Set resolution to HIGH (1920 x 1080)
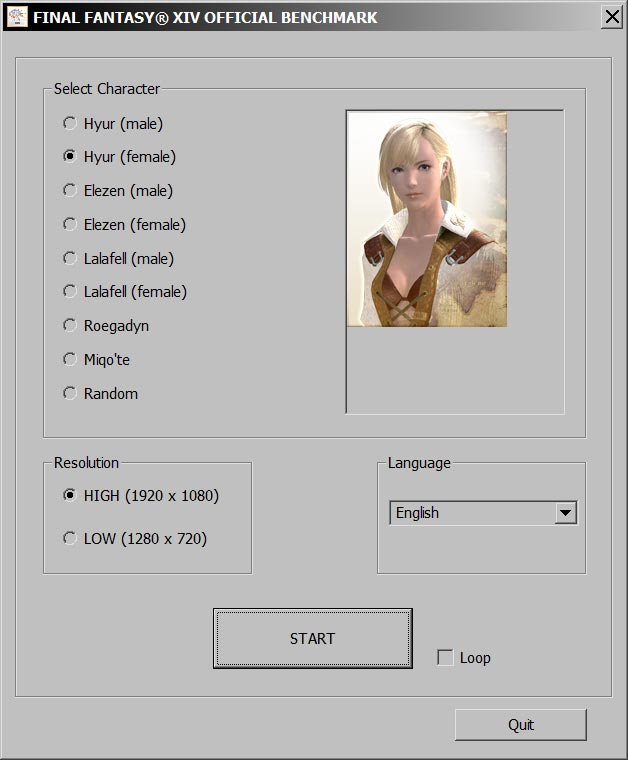This screenshot has height=760, width=628. tap(69, 495)
